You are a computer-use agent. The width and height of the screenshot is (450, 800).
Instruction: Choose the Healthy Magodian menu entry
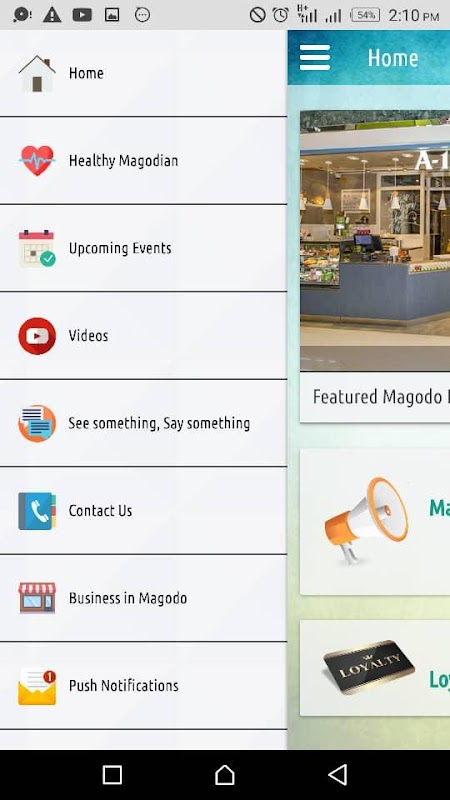tap(143, 161)
